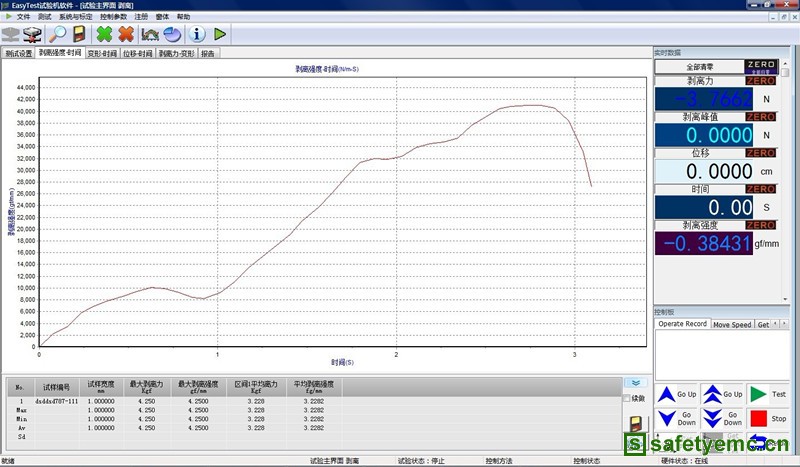Click the Operate Record log area
This screenshot has width=800, height=467.
click(721, 354)
